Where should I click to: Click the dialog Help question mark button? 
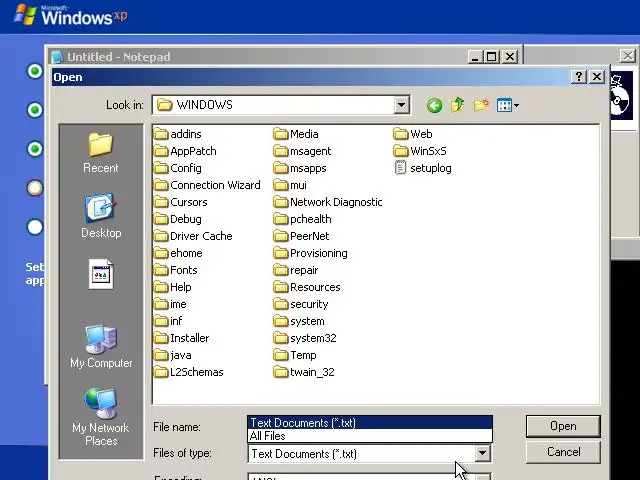pos(578,77)
